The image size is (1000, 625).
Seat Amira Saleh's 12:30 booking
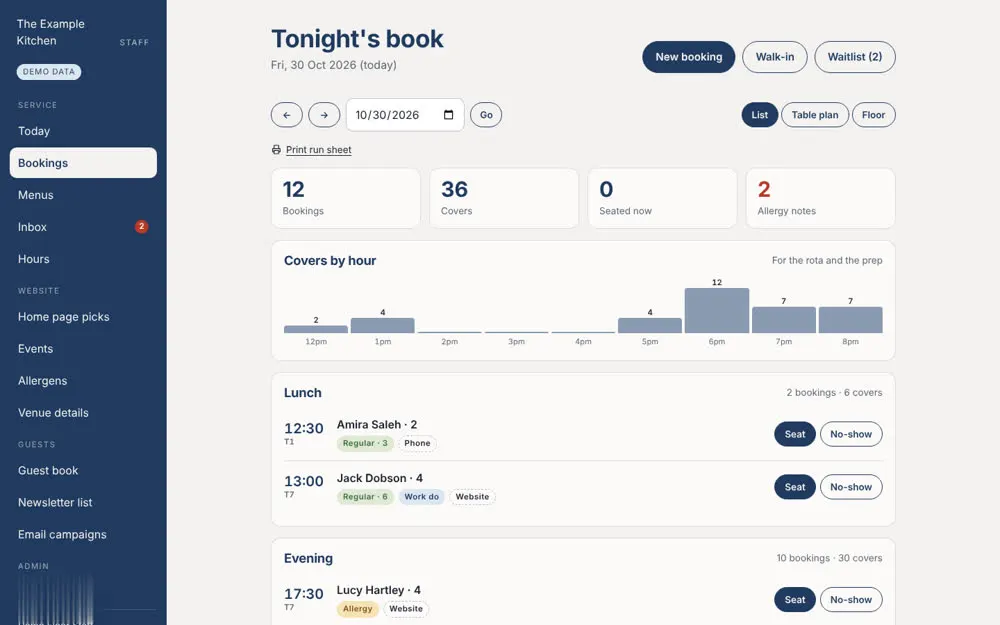[x=795, y=434]
